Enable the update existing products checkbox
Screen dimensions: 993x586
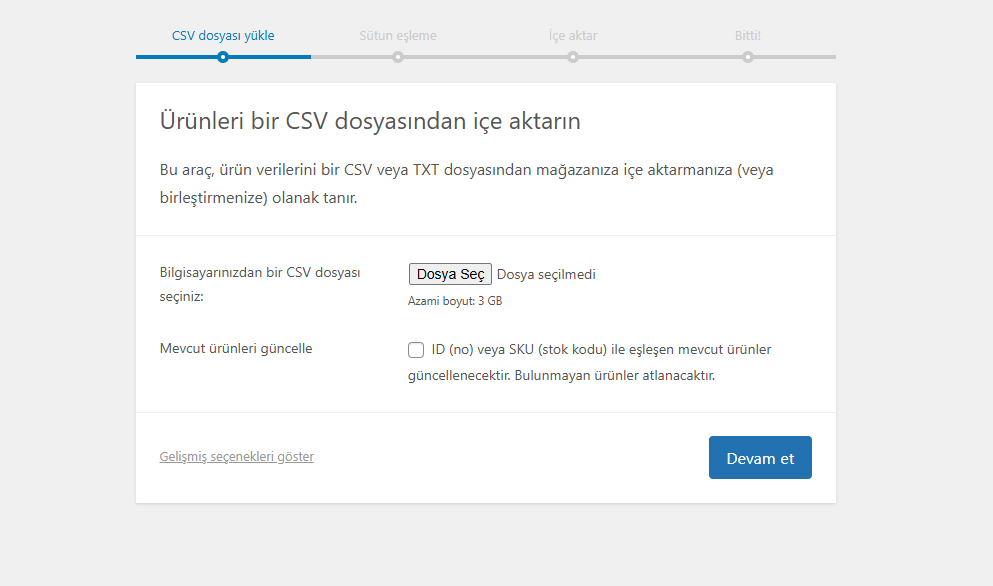416,350
